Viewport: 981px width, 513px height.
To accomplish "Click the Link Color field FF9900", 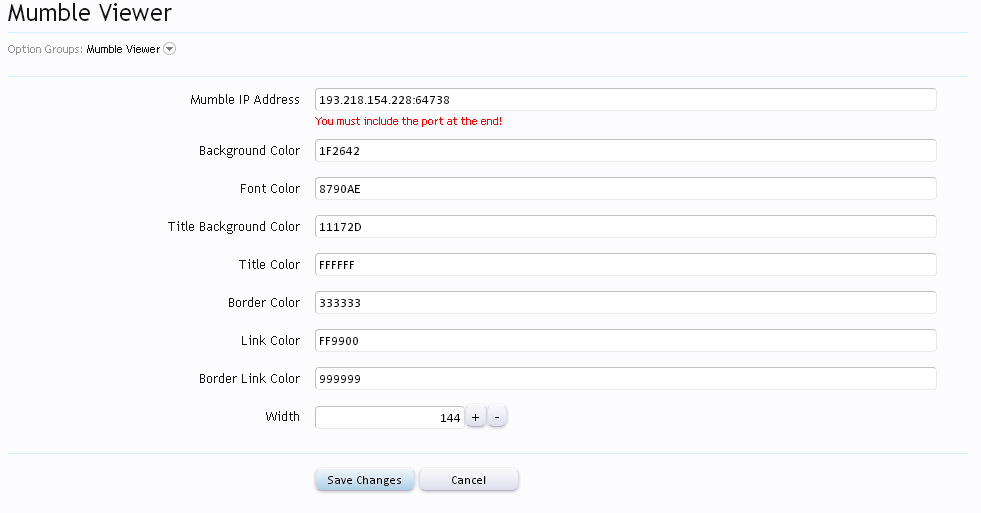I will (x=626, y=341).
